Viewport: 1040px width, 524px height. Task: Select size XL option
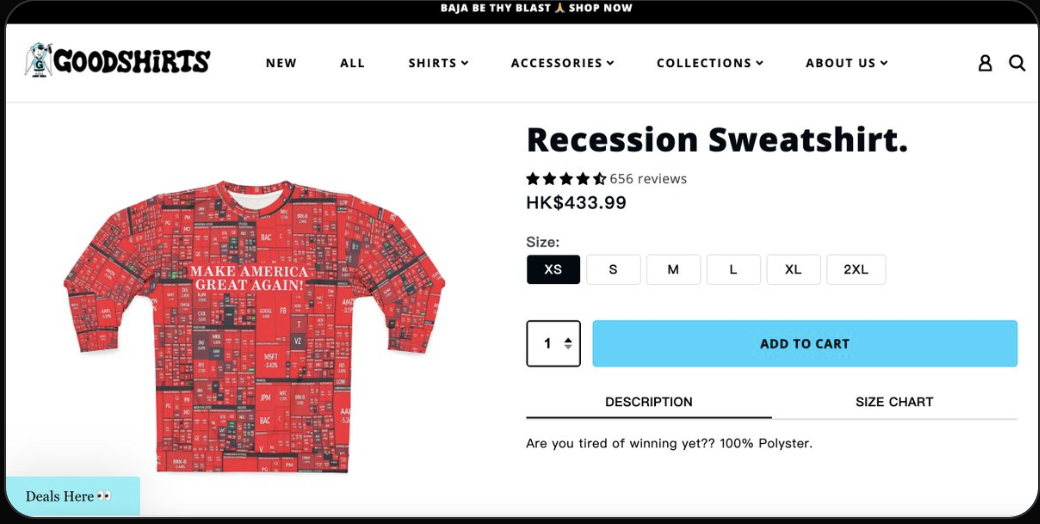(x=793, y=269)
